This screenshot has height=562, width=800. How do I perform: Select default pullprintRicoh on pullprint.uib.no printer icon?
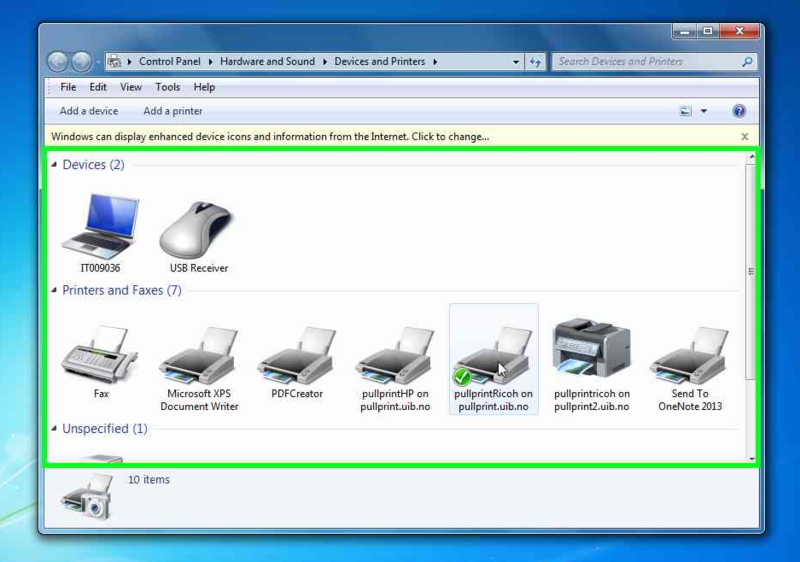coord(493,355)
